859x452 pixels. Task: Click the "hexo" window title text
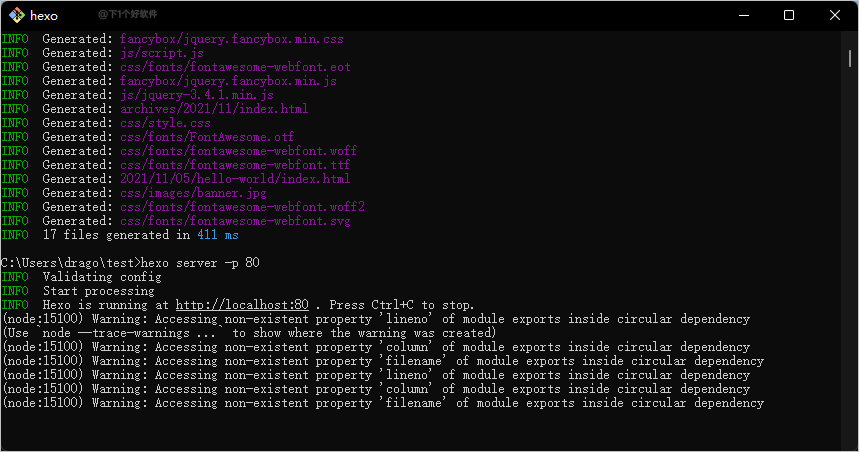click(44, 16)
